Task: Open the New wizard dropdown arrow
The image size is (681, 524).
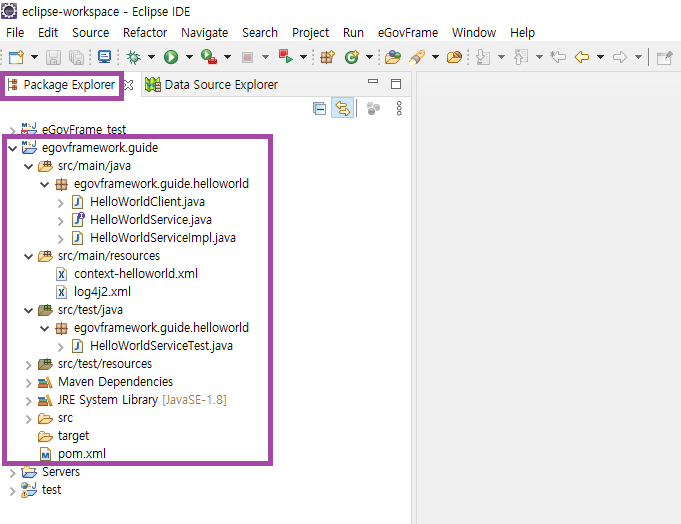Action: coord(34,57)
